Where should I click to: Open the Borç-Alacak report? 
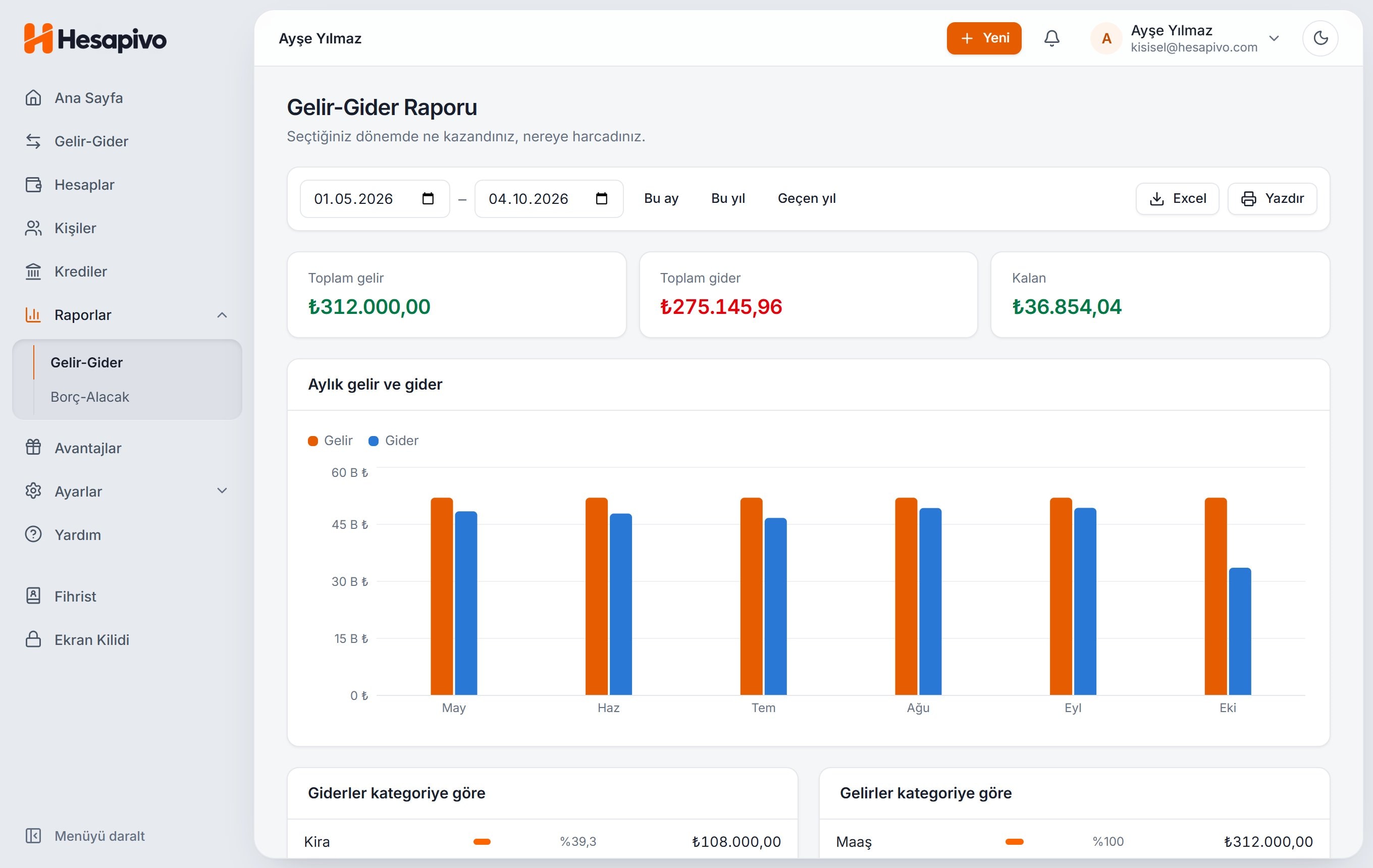click(89, 397)
